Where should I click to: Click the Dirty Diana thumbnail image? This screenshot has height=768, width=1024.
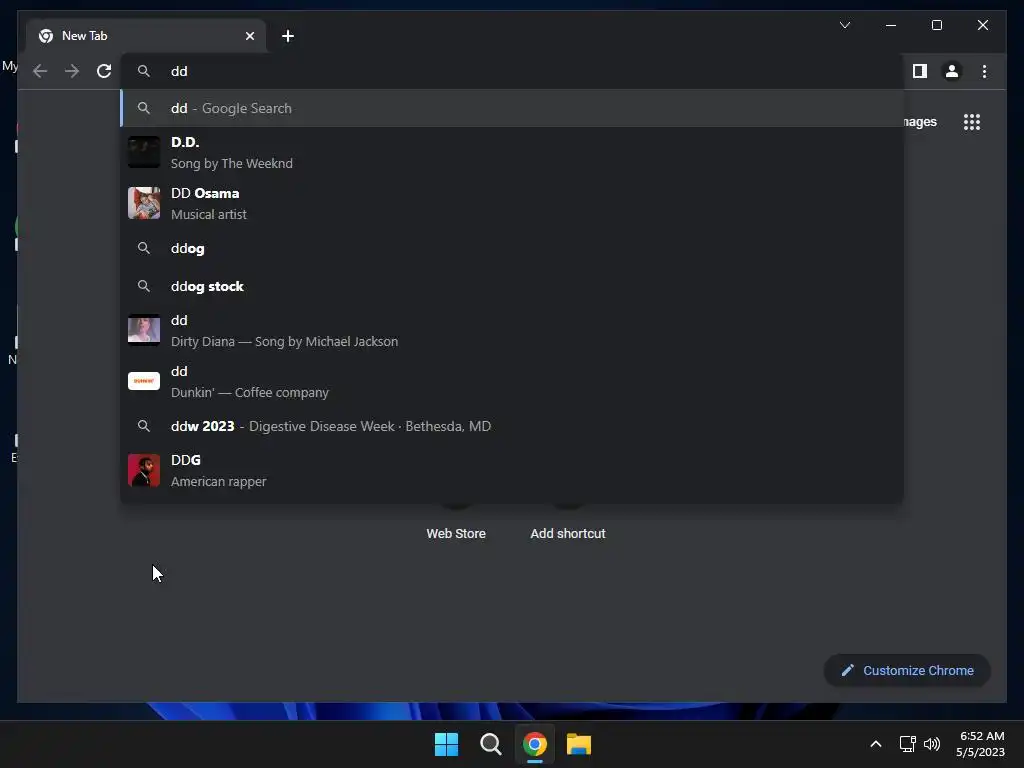144,330
